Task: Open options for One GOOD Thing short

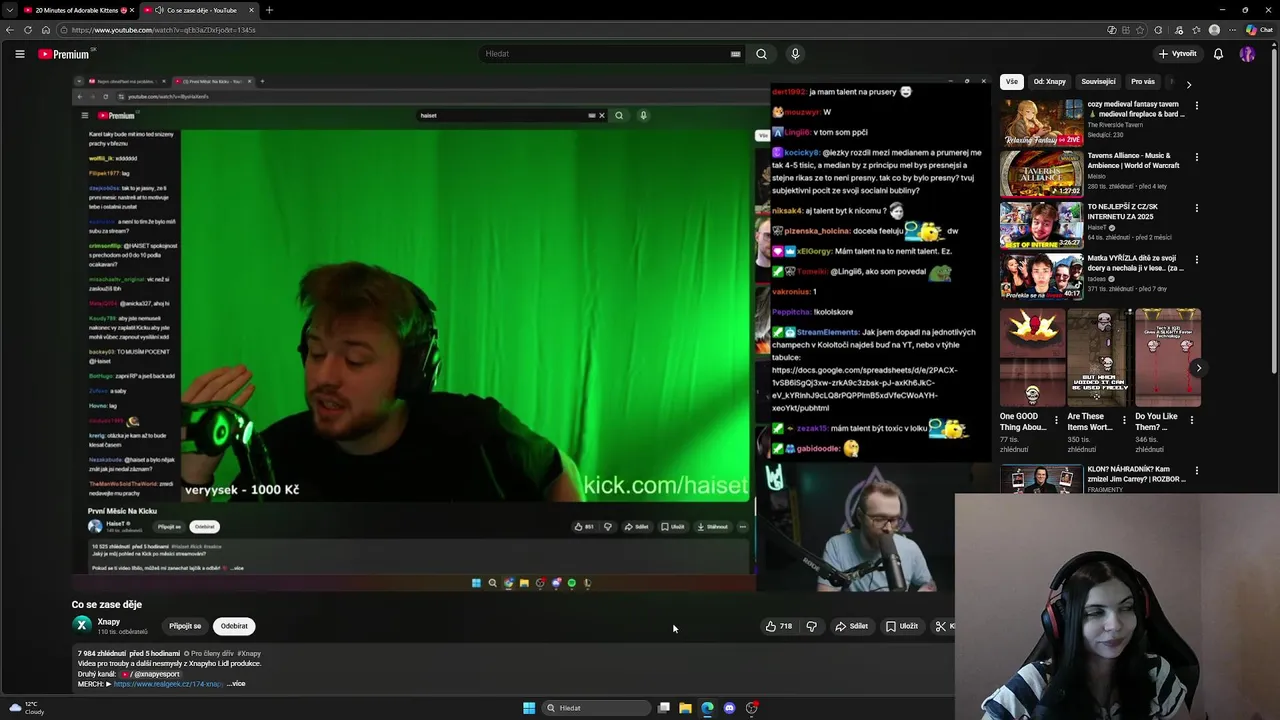Action: coord(1056,421)
